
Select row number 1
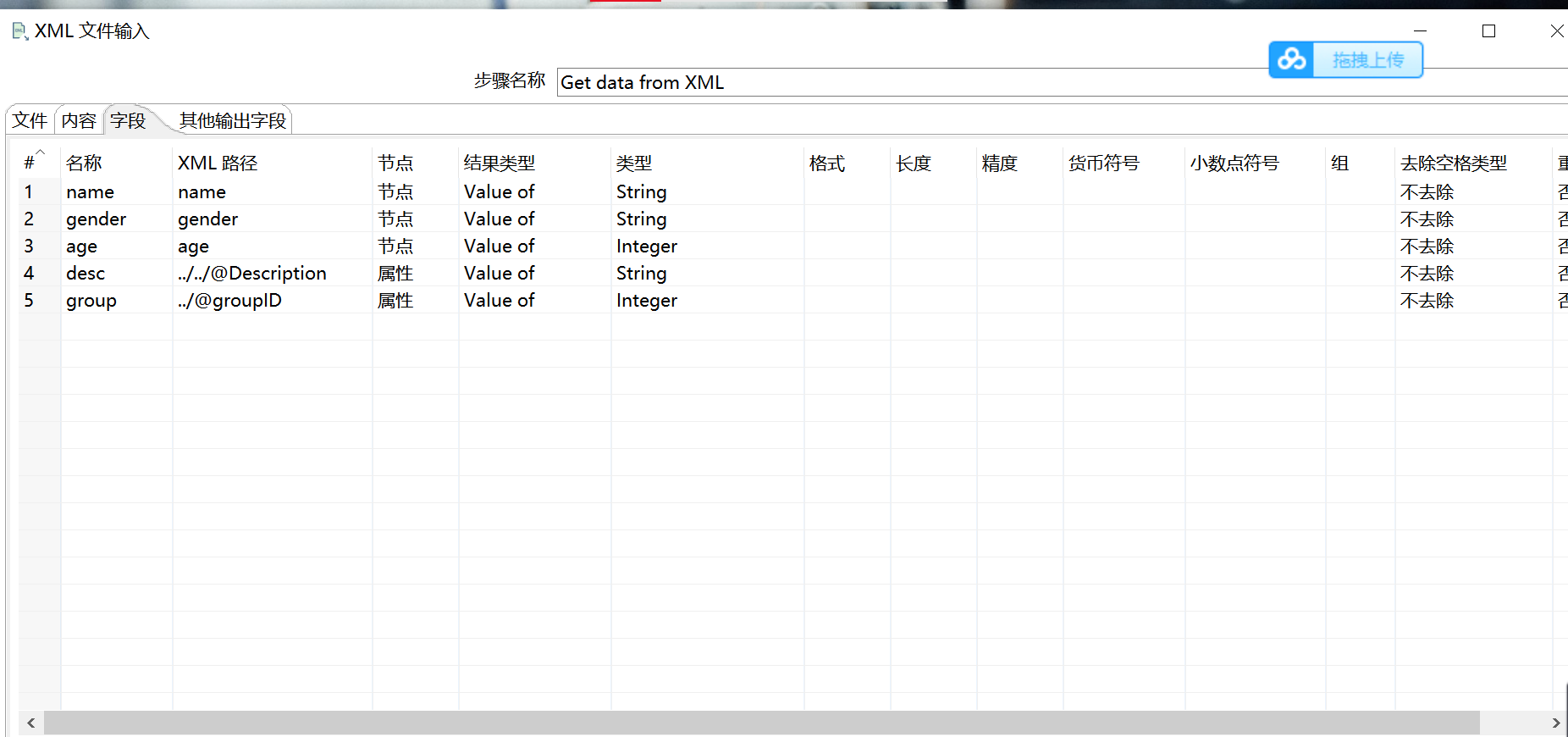tap(29, 191)
